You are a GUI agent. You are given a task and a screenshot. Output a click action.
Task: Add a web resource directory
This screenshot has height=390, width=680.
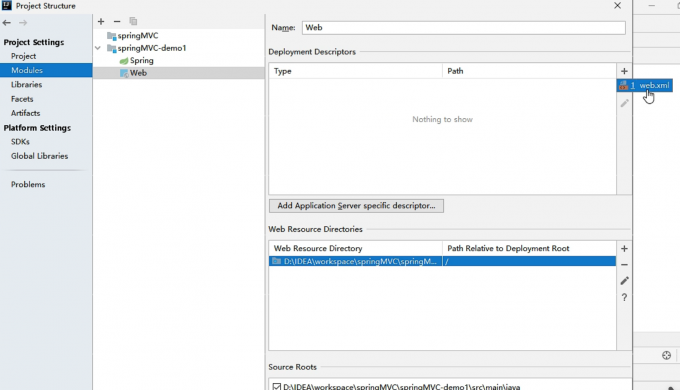click(624, 249)
